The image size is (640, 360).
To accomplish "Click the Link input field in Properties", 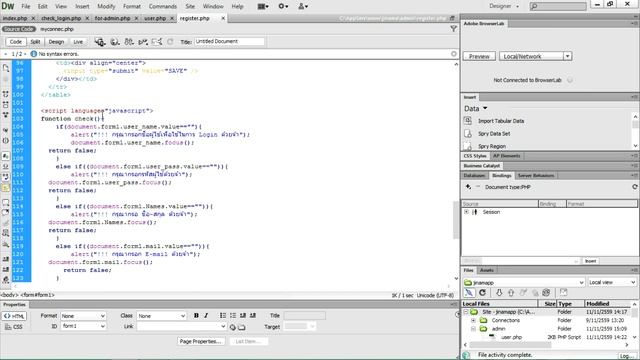I will 181,327.
